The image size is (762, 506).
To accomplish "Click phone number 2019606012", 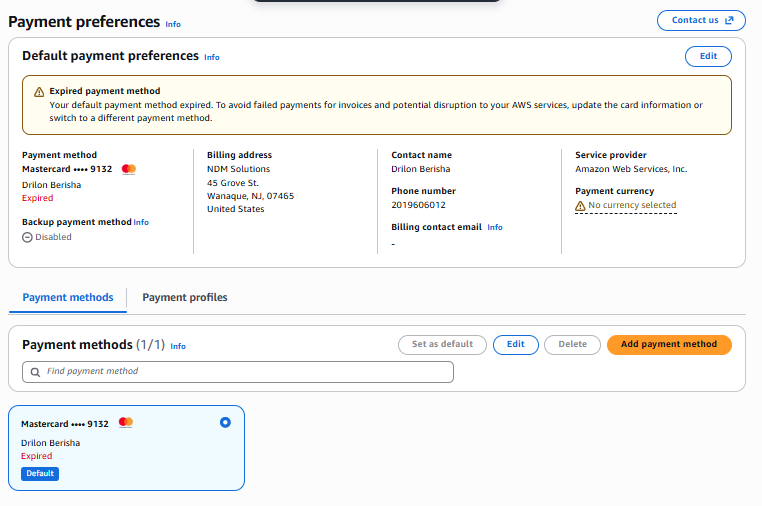I will 418,205.
